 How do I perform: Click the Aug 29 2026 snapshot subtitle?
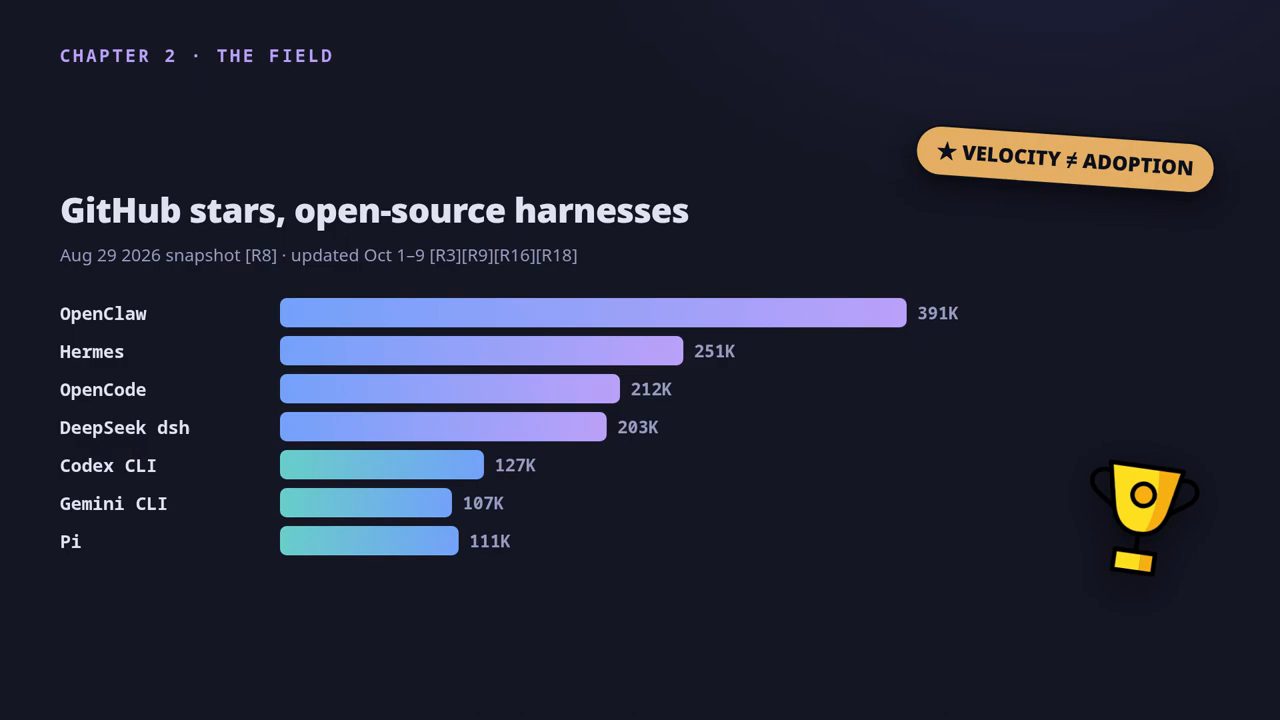coord(319,255)
